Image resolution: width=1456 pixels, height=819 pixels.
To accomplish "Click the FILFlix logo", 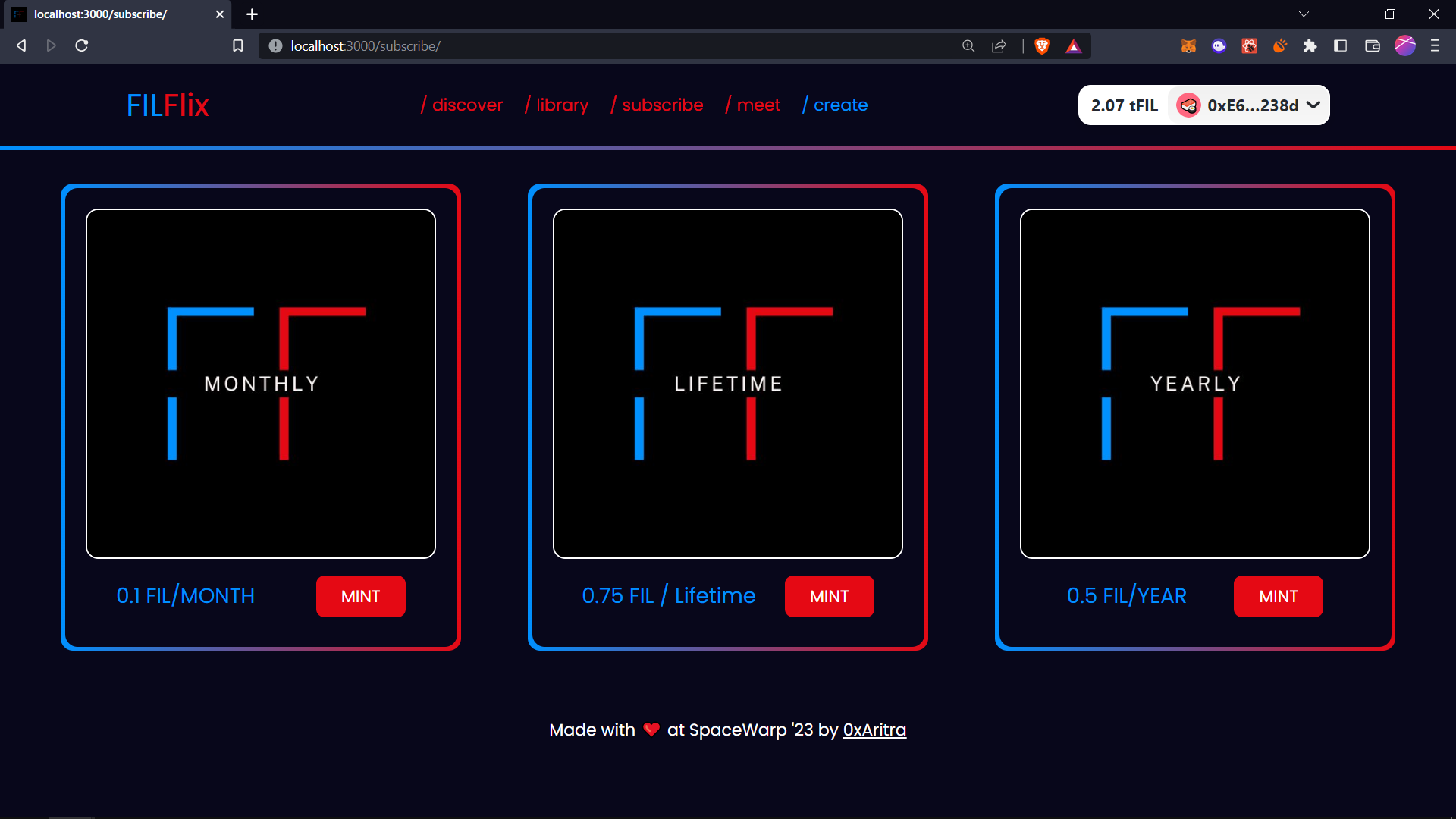I will point(167,105).
